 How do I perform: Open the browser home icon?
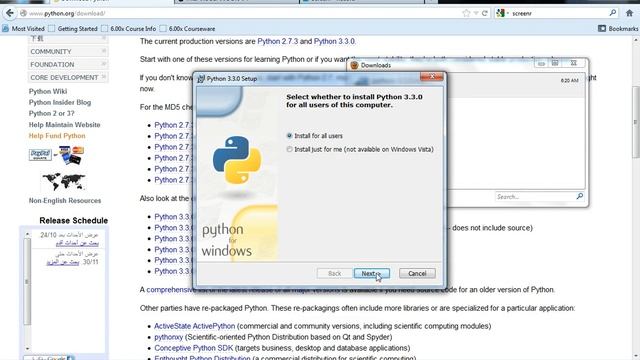[x=630, y=13]
